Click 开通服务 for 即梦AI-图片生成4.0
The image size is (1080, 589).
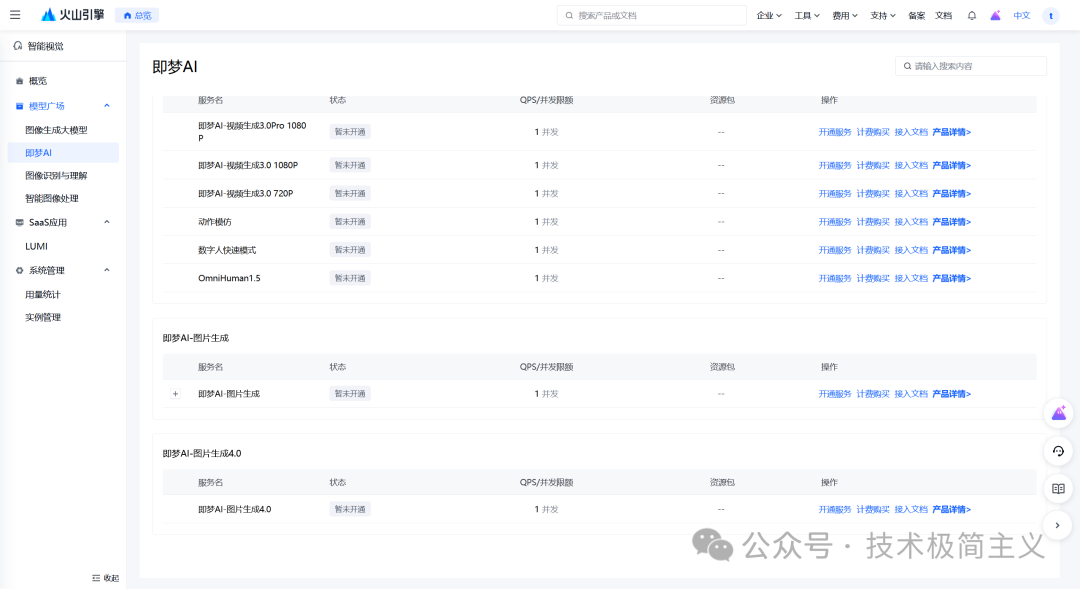[x=835, y=510]
